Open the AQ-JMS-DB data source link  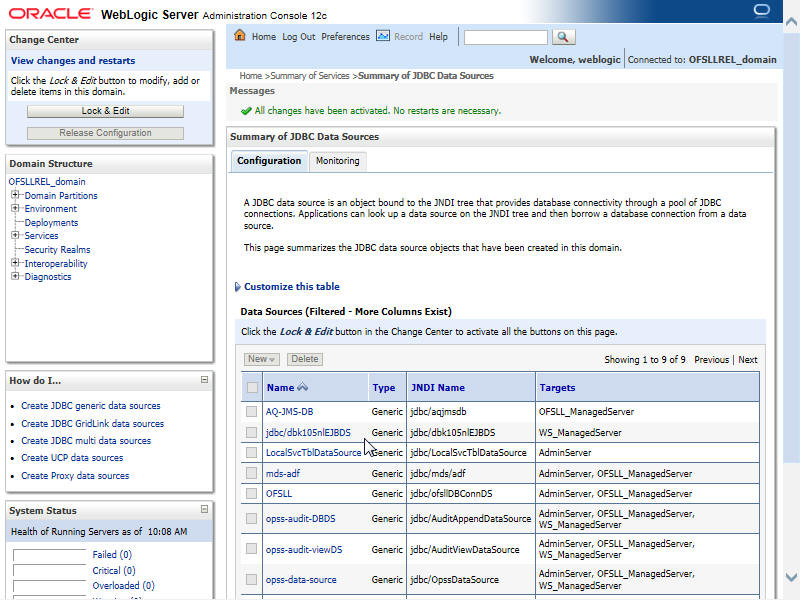coord(289,412)
